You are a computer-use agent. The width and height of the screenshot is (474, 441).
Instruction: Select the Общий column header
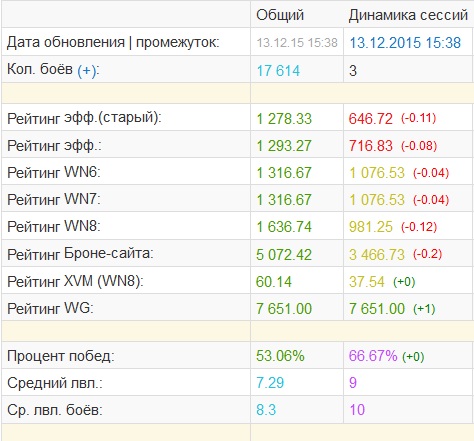click(x=280, y=15)
